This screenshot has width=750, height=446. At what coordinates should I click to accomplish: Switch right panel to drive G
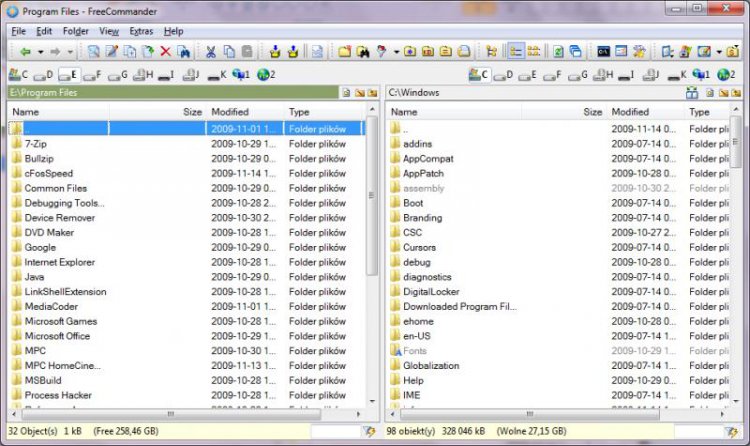[578, 75]
